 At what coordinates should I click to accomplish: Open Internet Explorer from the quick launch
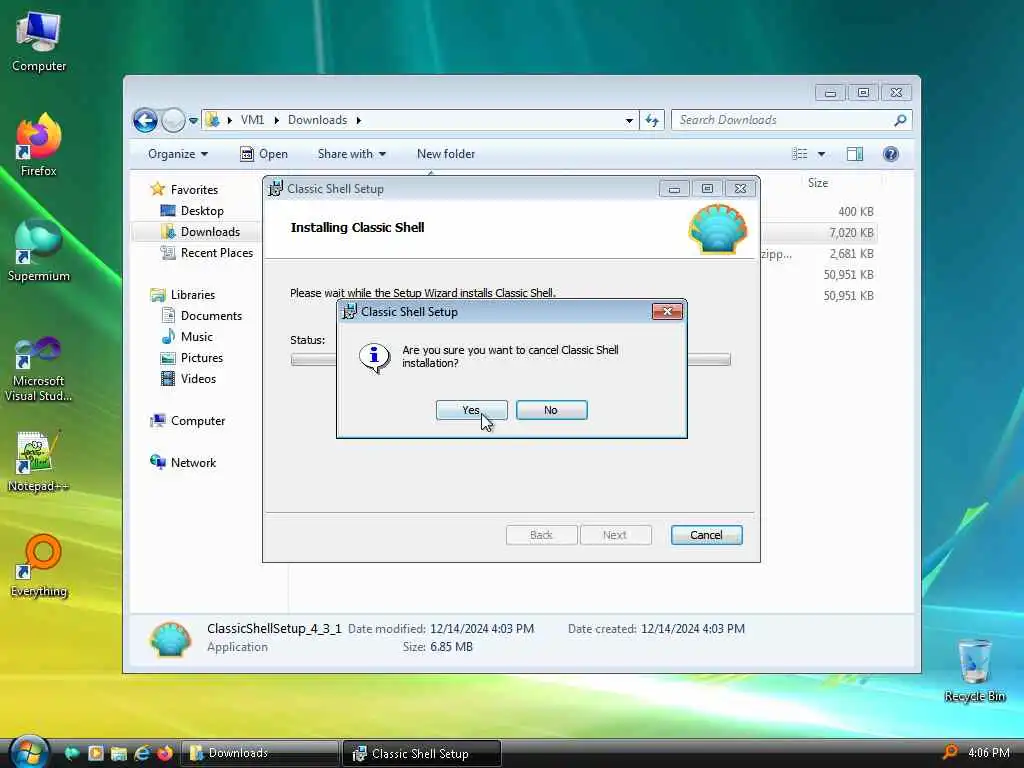pos(142,753)
